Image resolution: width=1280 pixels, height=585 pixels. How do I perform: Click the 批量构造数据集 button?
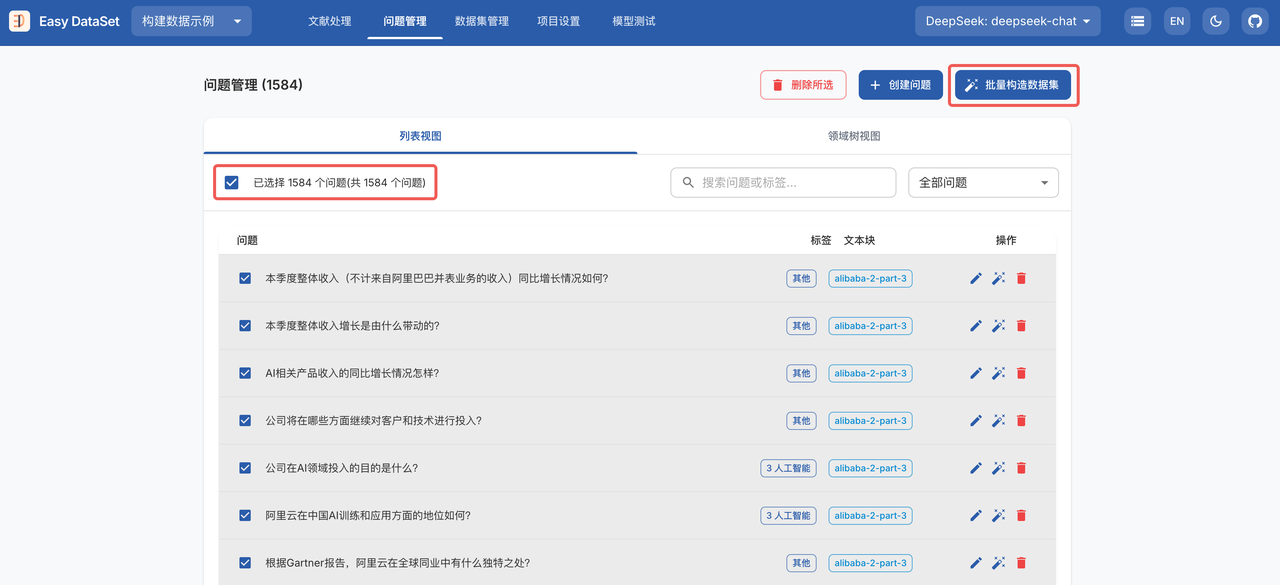click(x=1013, y=85)
